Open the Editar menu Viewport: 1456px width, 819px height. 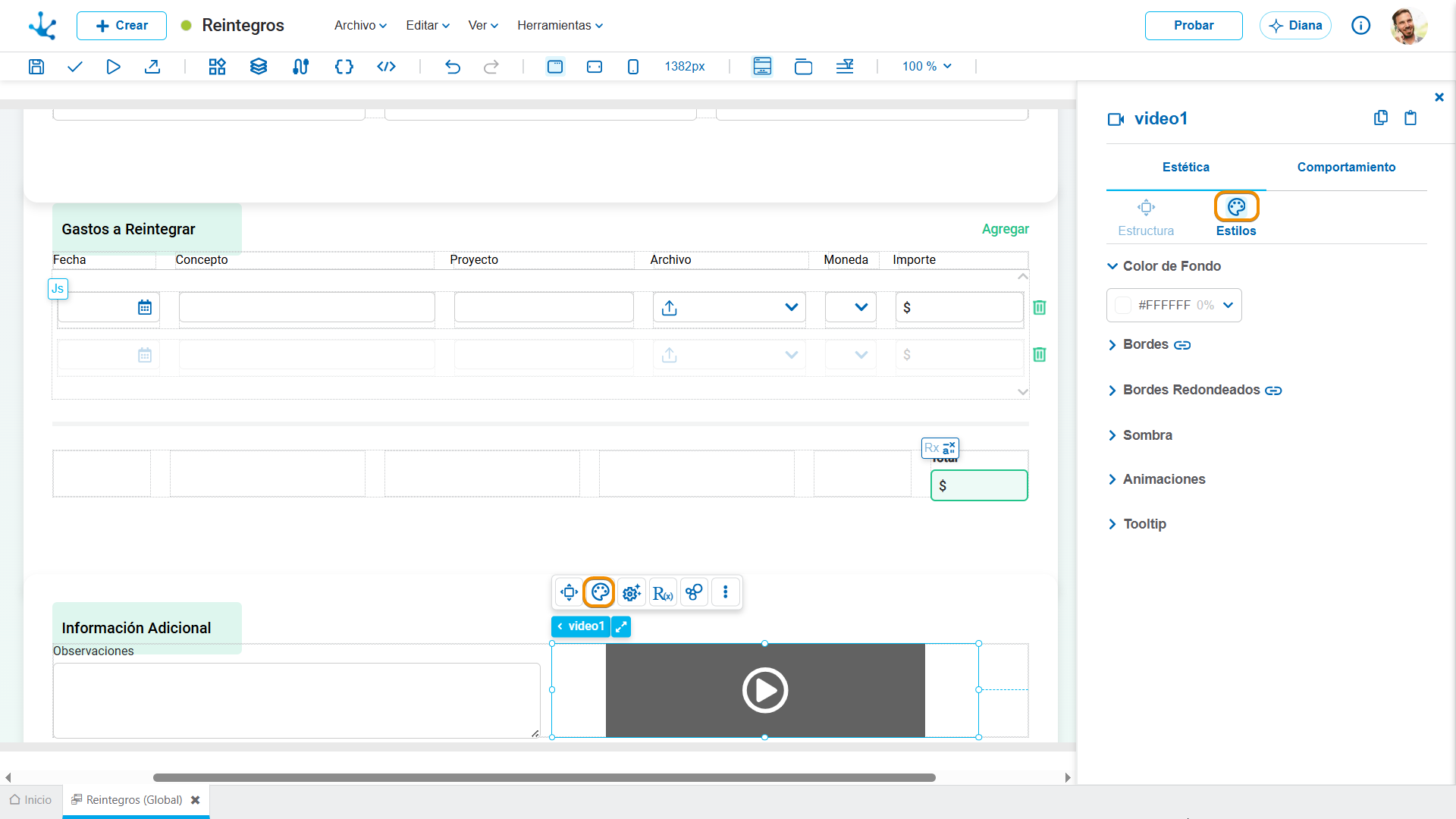tap(428, 26)
